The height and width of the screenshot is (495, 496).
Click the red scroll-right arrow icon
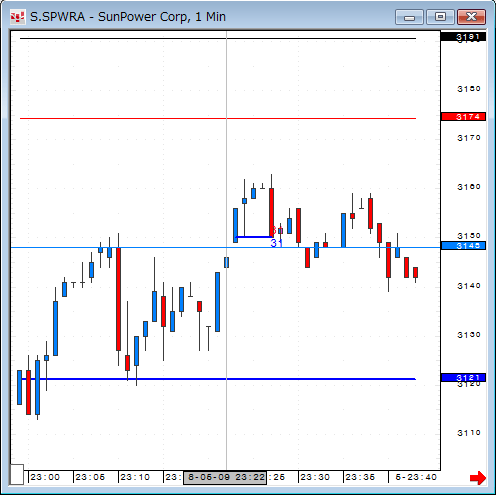(x=478, y=477)
